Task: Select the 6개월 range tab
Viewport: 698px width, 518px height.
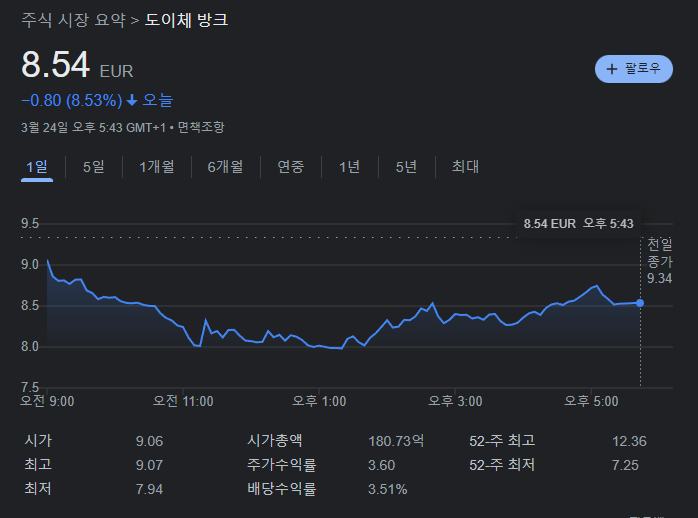Action: coord(225,167)
